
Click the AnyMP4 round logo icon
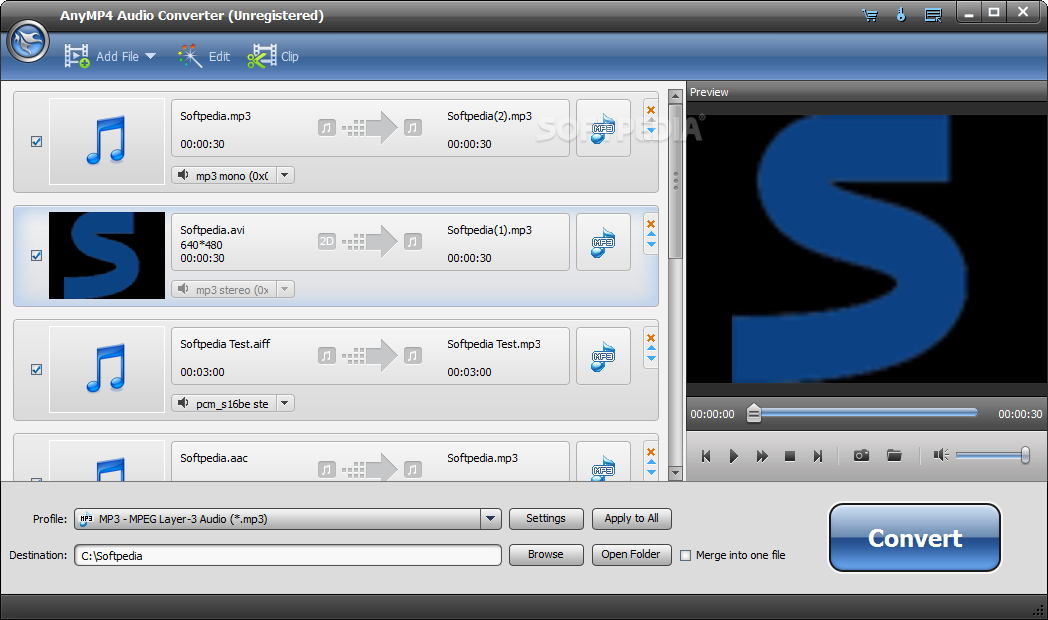(x=28, y=41)
